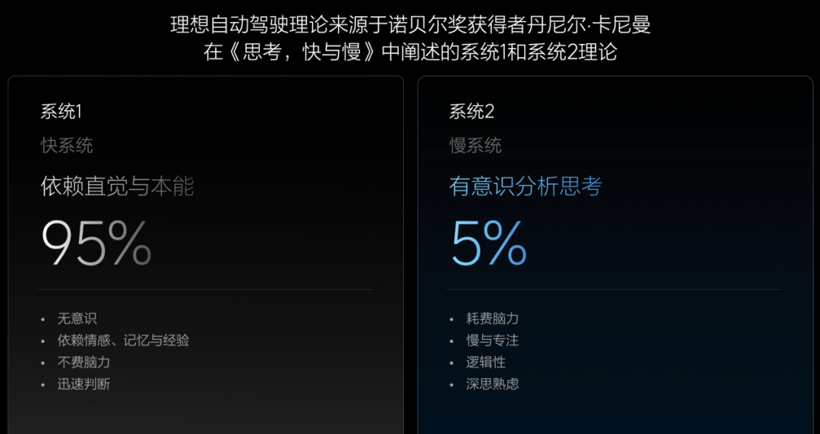Click the 系统1 heading

[61, 111]
